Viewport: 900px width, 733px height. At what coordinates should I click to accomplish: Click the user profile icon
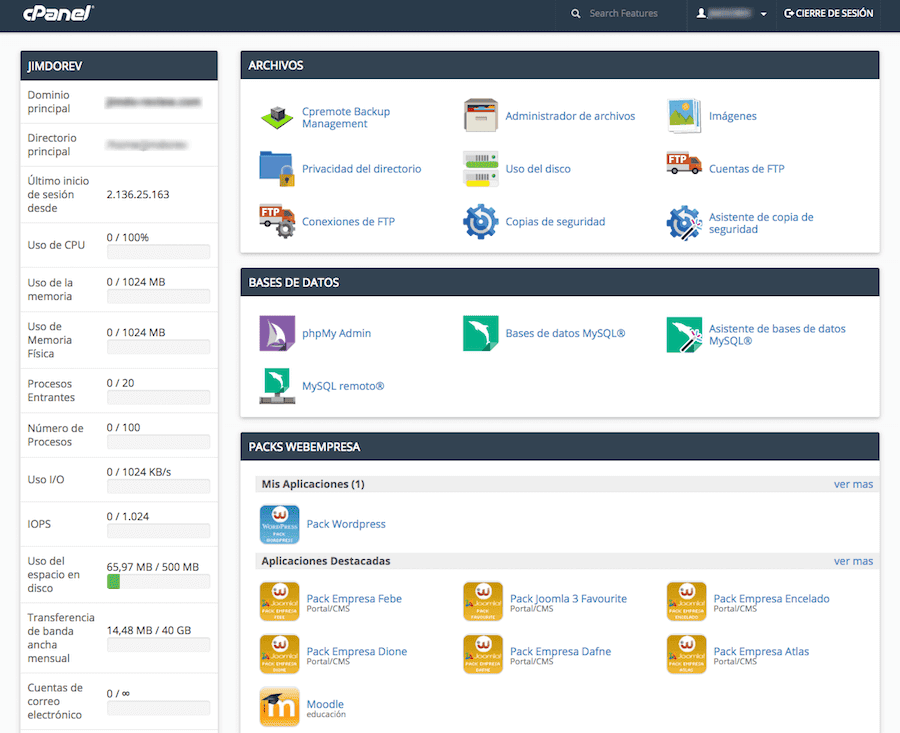coord(701,13)
